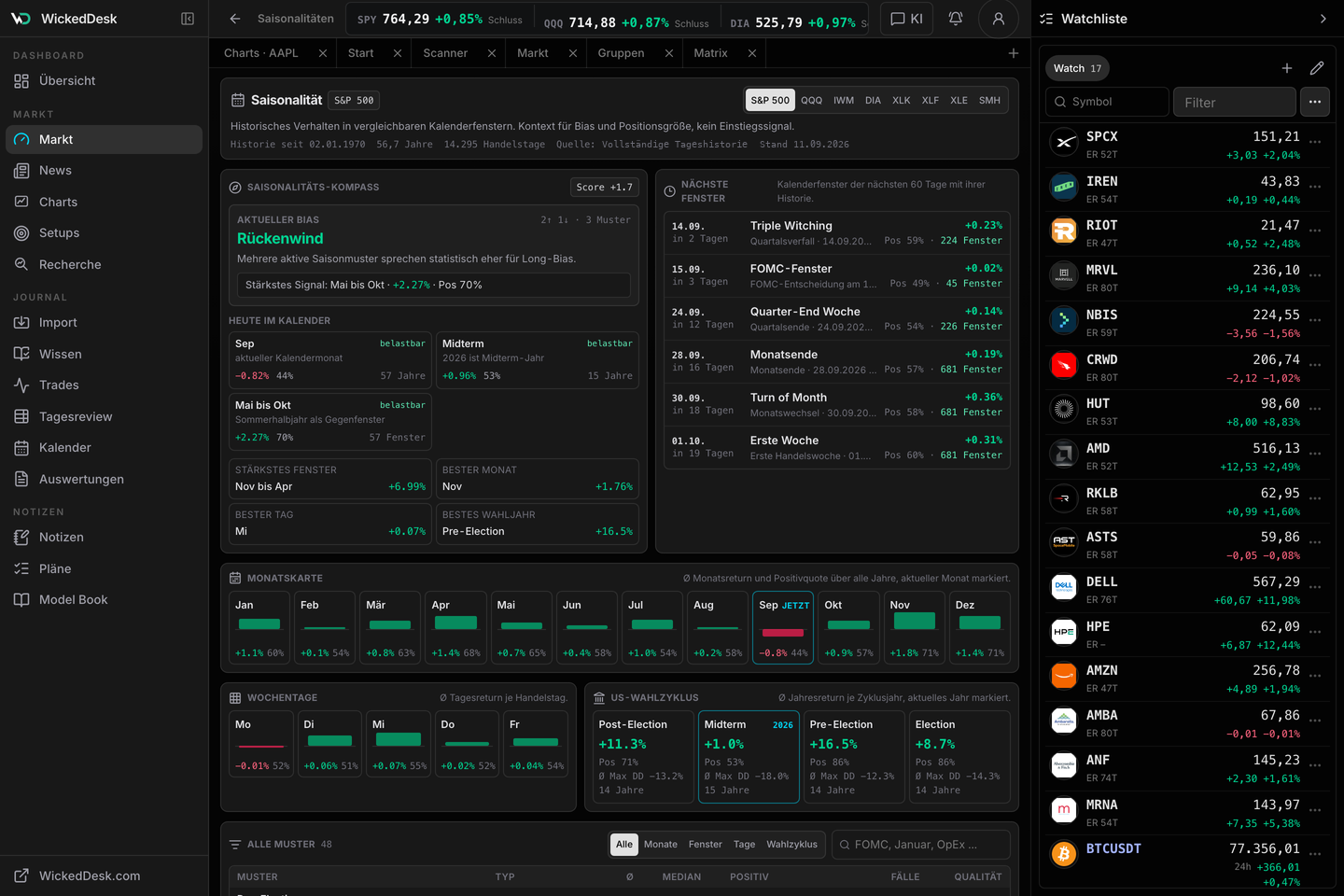Open the FOMC-Fenster window row
Image resolution: width=1344 pixels, height=896 pixels.
pos(837,276)
